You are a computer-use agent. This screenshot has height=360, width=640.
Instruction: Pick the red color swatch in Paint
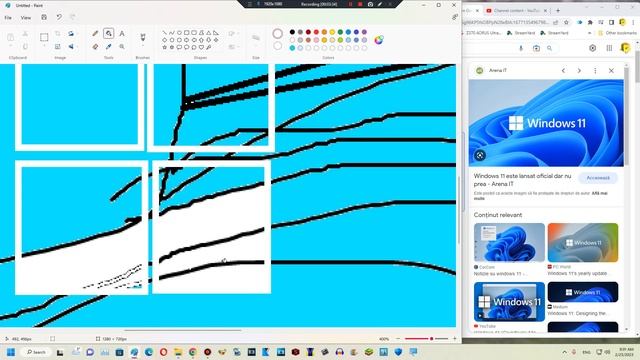coord(316,32)
